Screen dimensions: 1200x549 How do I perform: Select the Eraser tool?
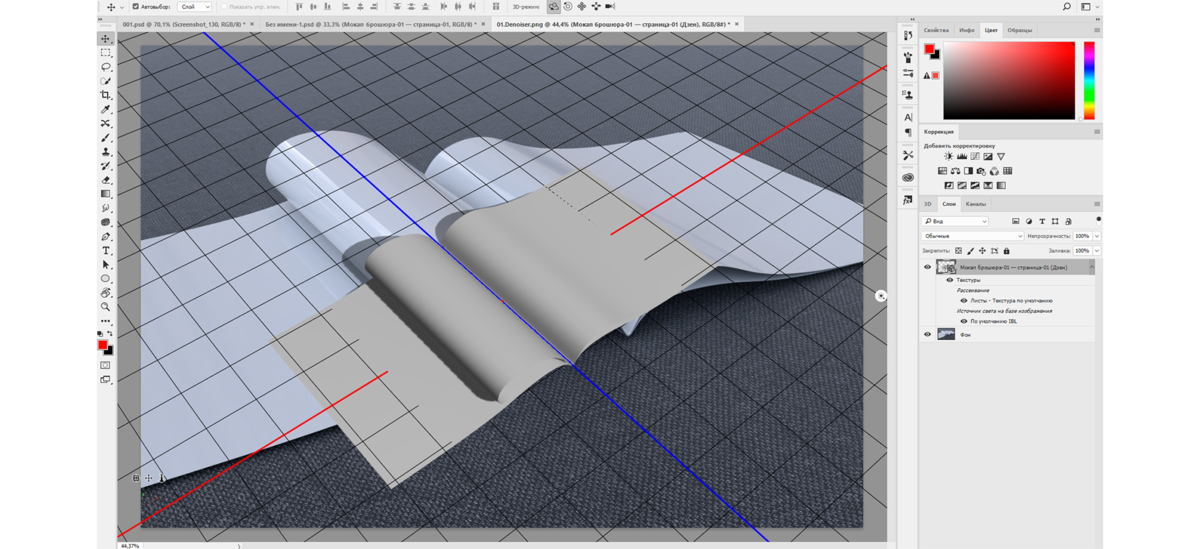point(106,180)
